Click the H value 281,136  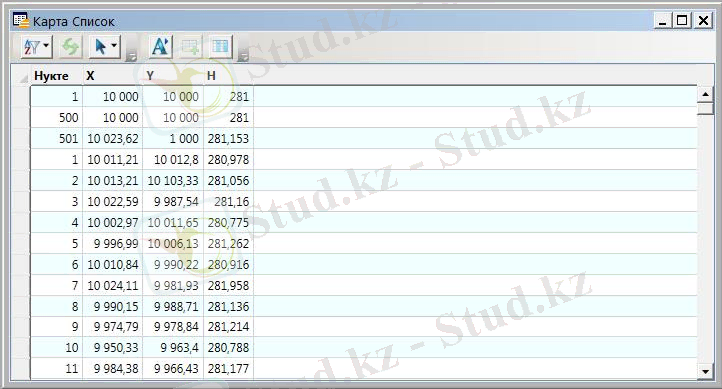228,307
